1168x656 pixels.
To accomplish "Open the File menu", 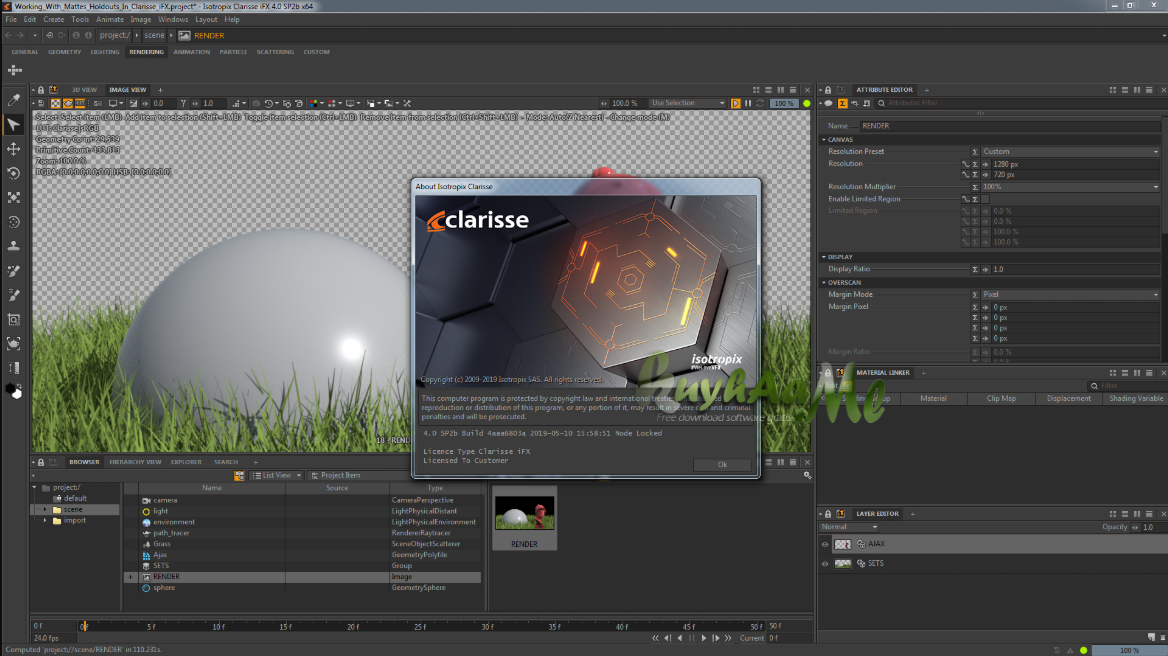I will point(11,19).
